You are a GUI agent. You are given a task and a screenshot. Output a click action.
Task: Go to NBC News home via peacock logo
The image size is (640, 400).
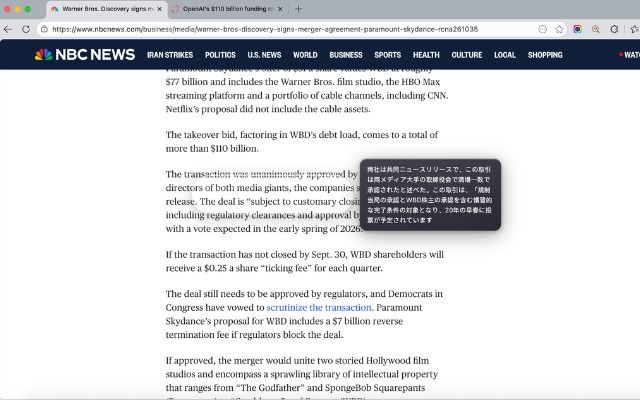(85, 54)
